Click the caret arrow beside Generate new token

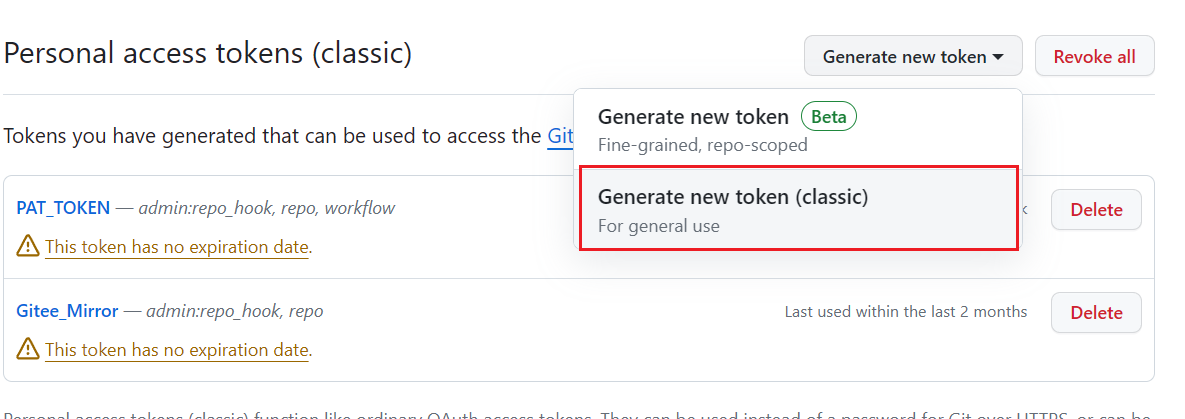pyautogui.click(x=998, y=57)
